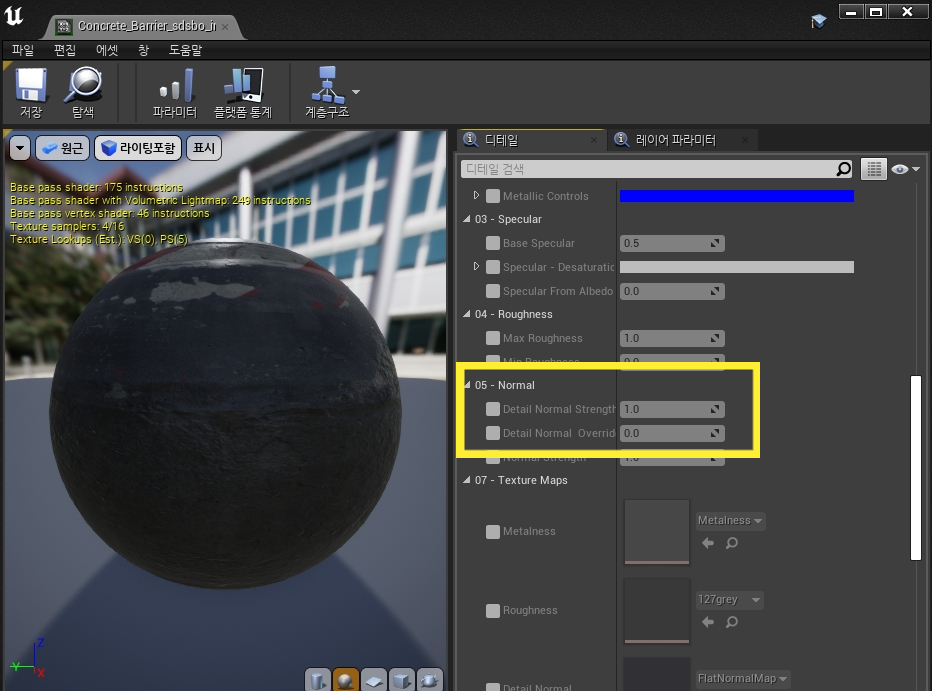The height and width of the screenshot is (691, 932).
Task: Click the blue Metallic Controls color swatch
Action: point(736,195)
